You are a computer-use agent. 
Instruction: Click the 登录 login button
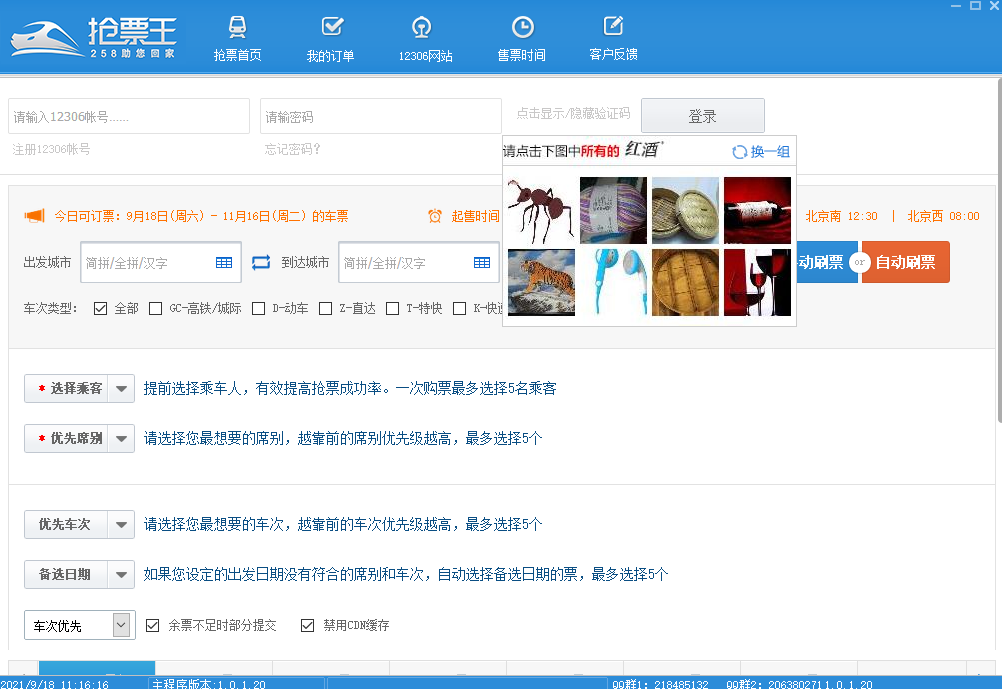[702, 115]
